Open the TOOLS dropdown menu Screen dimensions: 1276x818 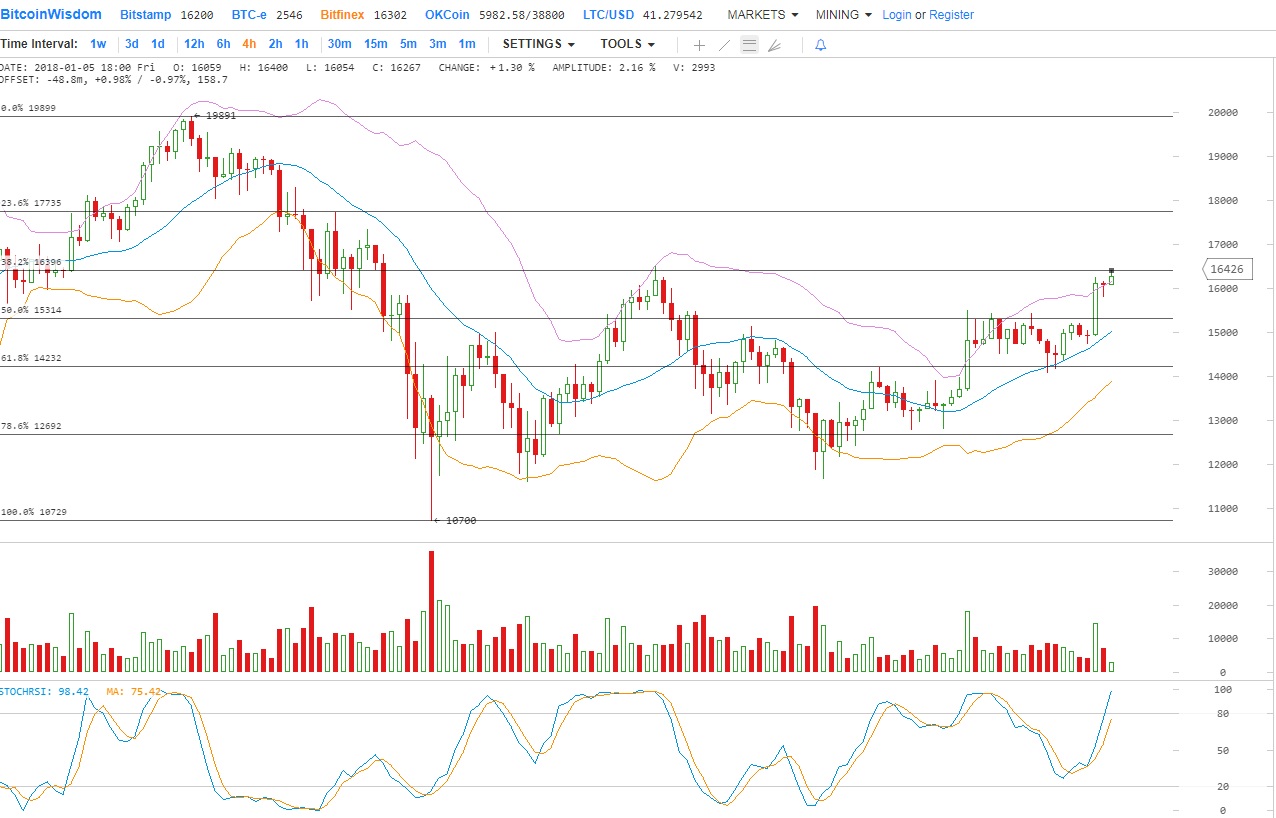tap(627, 44)
